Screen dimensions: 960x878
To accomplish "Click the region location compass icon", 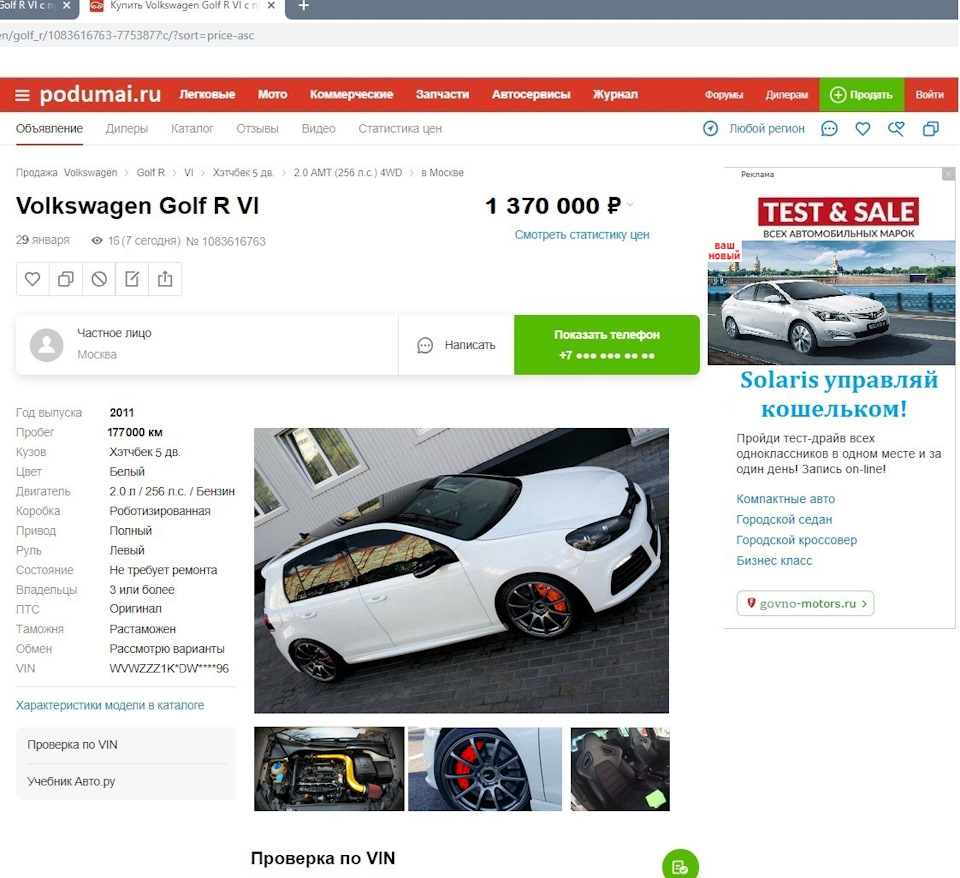I will (710, 129).
